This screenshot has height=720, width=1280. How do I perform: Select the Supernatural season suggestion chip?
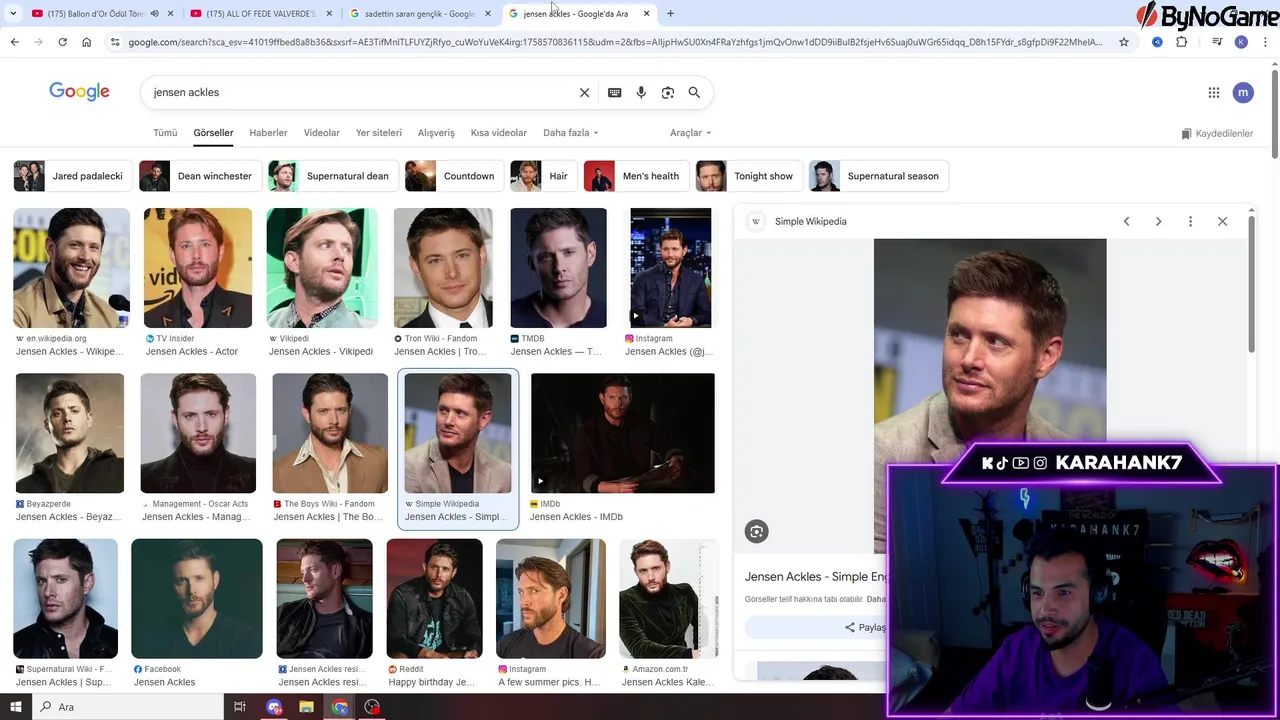[x=879, y=176]
